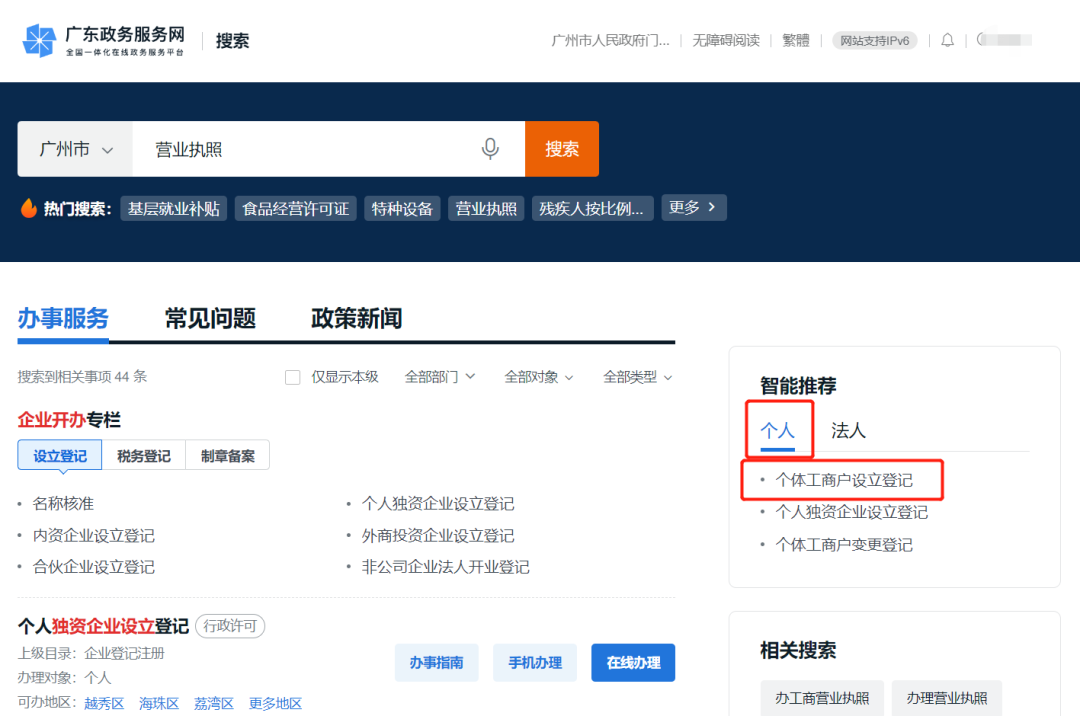Image resolution: width=1080 pixels, height=716 pixels.
Task: Expand 更多 hot search options
Action: coord(693,207)
